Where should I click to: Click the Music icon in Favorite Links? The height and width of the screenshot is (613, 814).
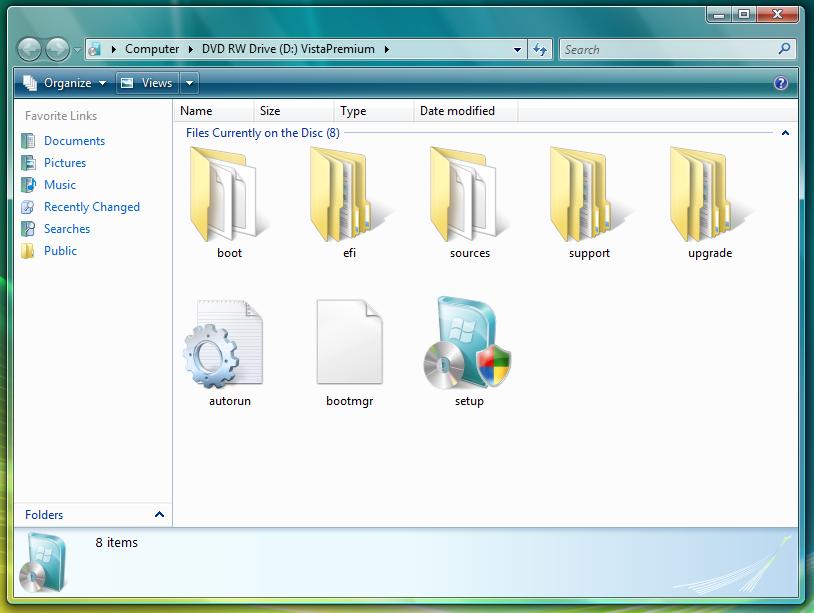coord(28,185)
